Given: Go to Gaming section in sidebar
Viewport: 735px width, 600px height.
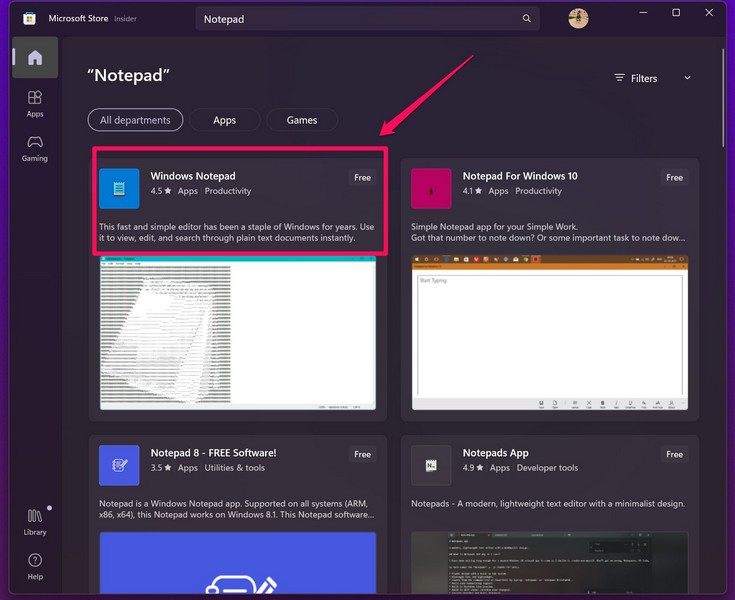Looking at the screenshot, I should coord(35,147).
